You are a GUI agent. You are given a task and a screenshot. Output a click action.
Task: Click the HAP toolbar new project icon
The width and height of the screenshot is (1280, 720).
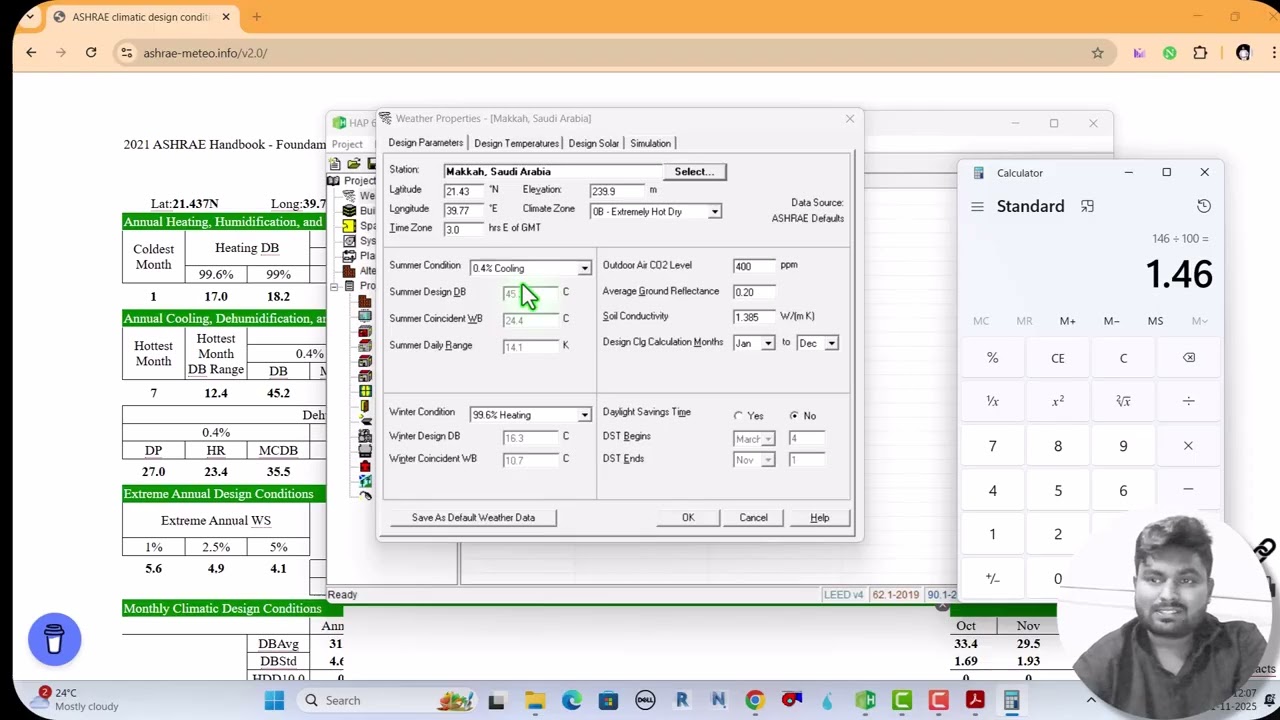pos(335,164)
